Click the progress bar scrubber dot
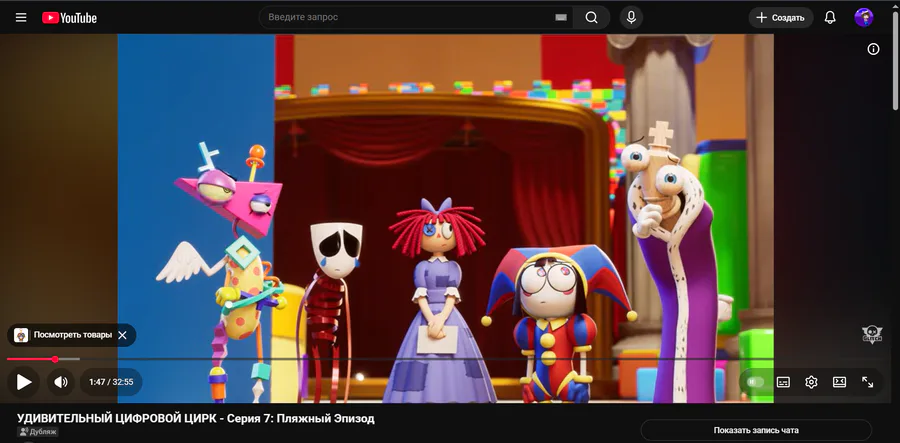Viewport: 900px width, 443px height. tap(55, 359)
